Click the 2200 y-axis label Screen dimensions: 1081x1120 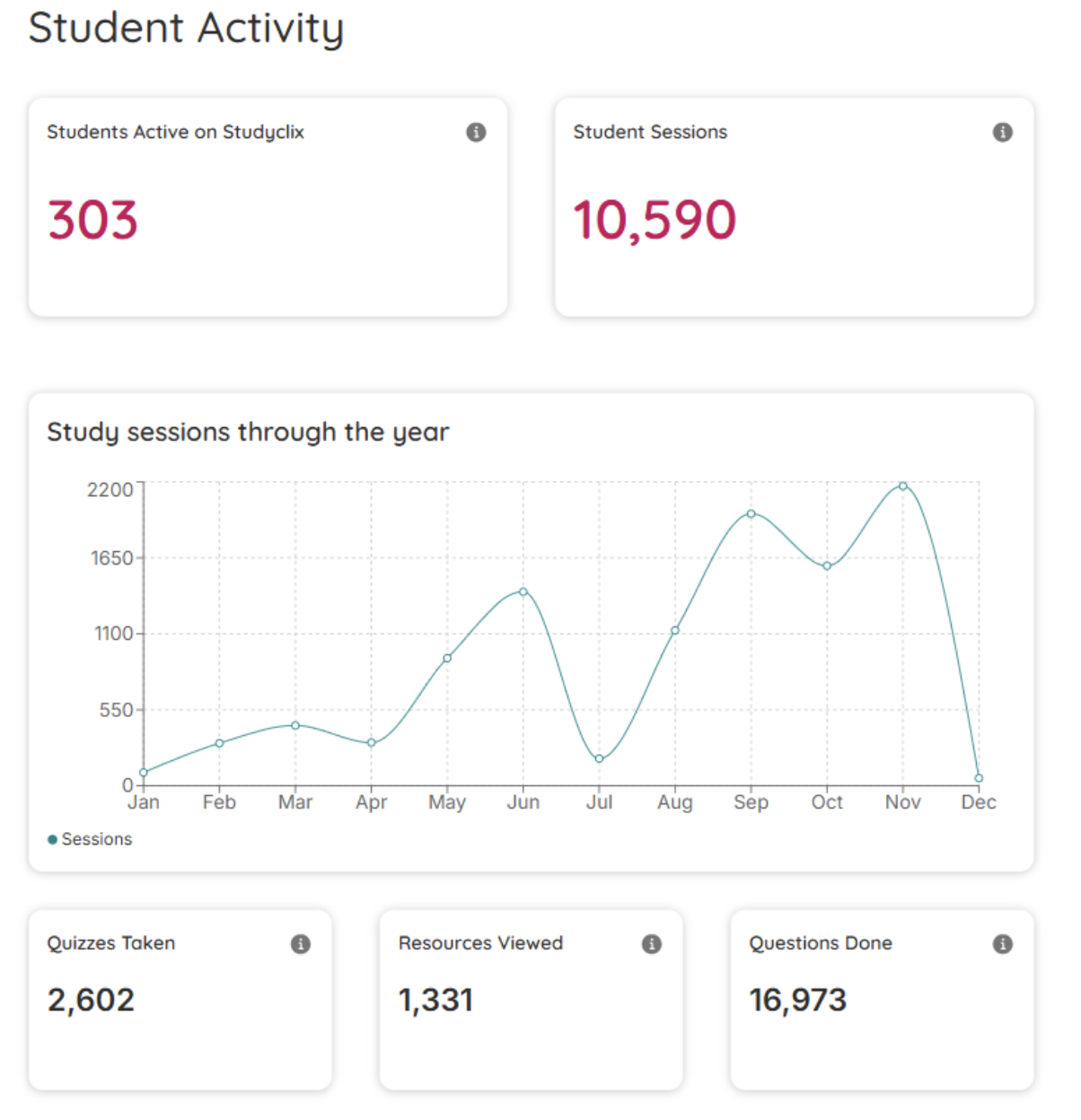[x=110, y=490]
